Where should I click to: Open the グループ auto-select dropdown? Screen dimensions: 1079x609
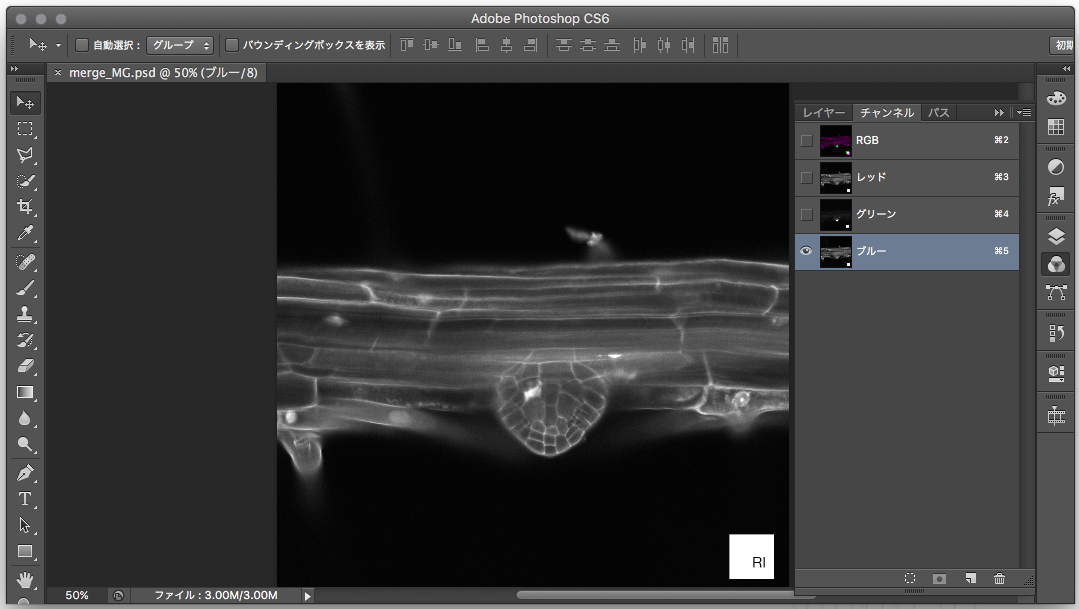click(180, 45)
